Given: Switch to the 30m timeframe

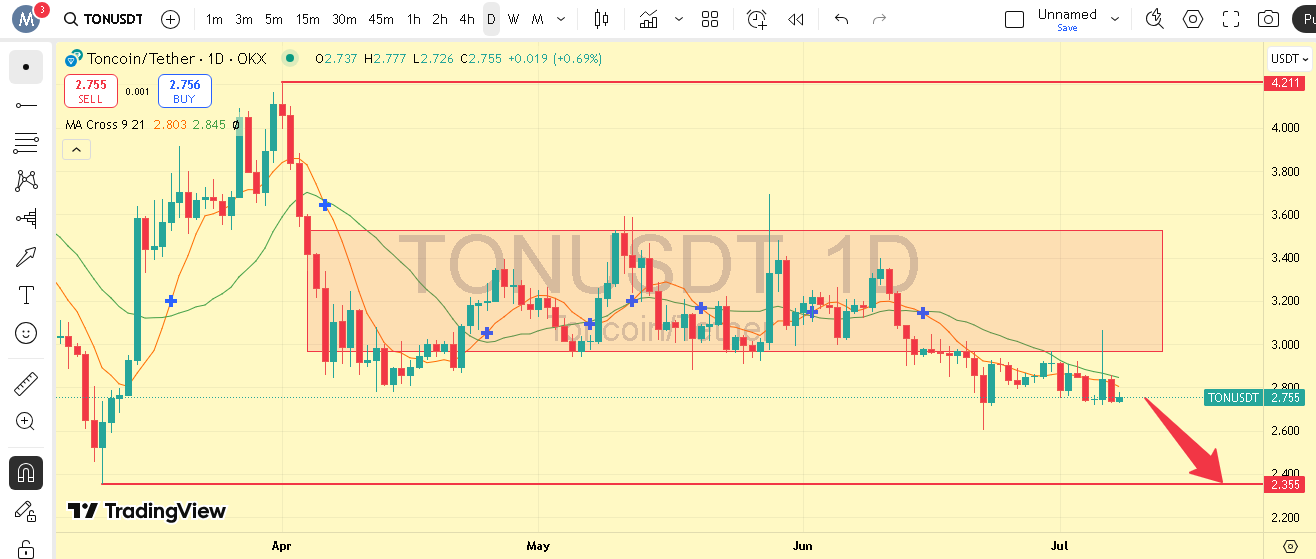Looking at the screenshot, I should click(x=344, y=19).
